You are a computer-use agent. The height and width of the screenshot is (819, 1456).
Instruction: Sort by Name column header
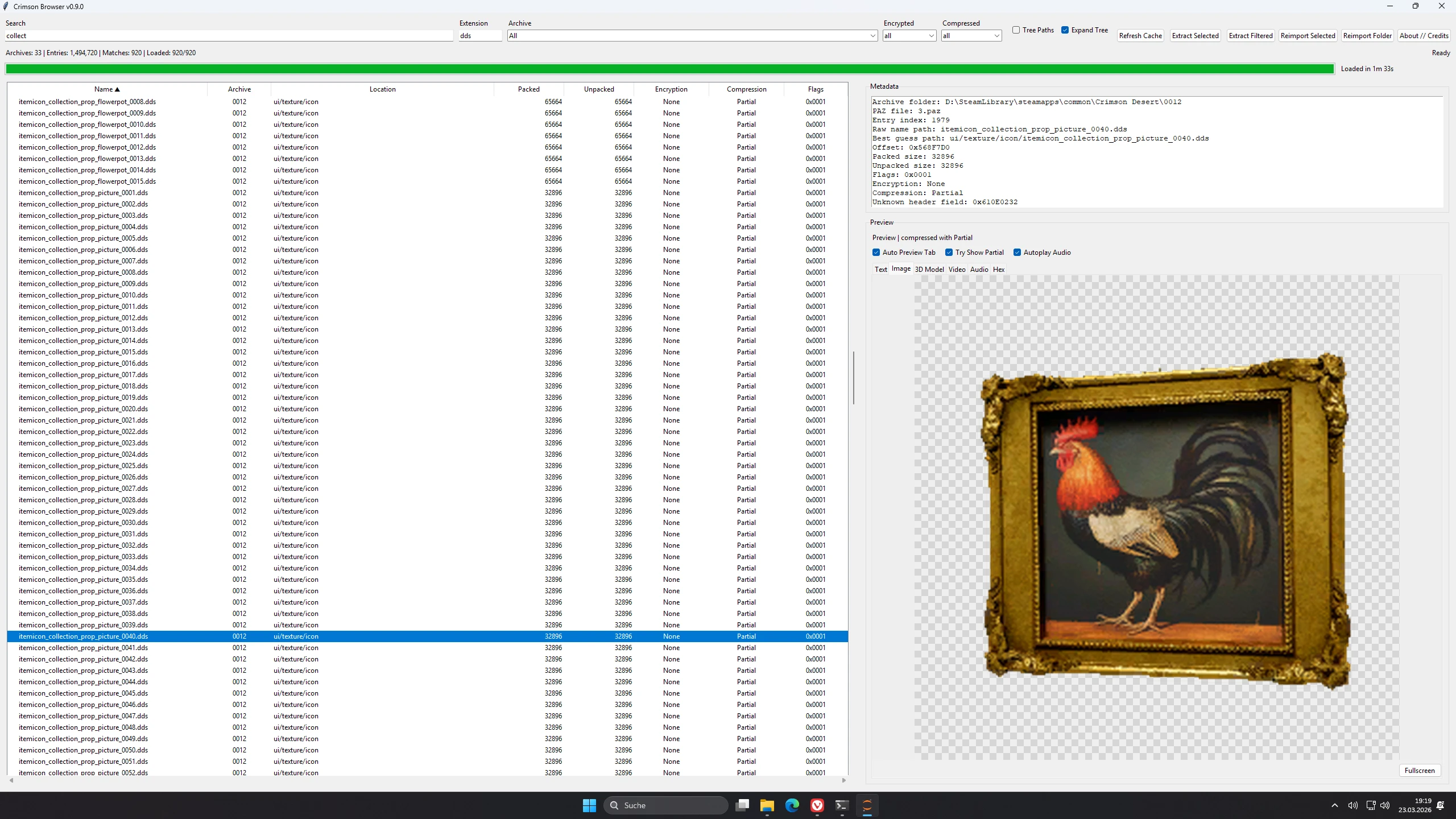point(107,89)
